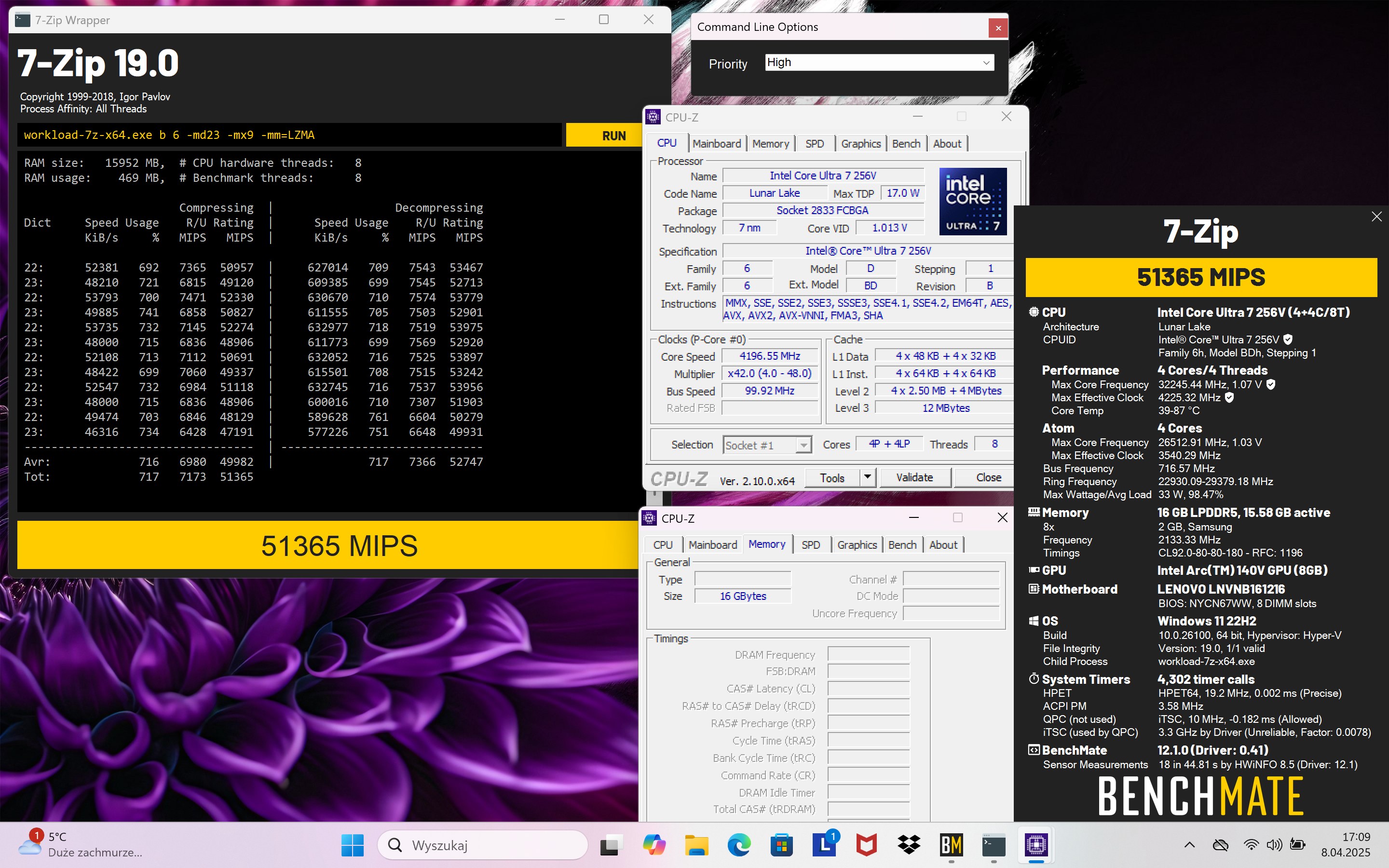Click the GPU section icon in BenchMate
Image resolution: width=1389 pixels, height=868 pixels.
[1034, 570]
